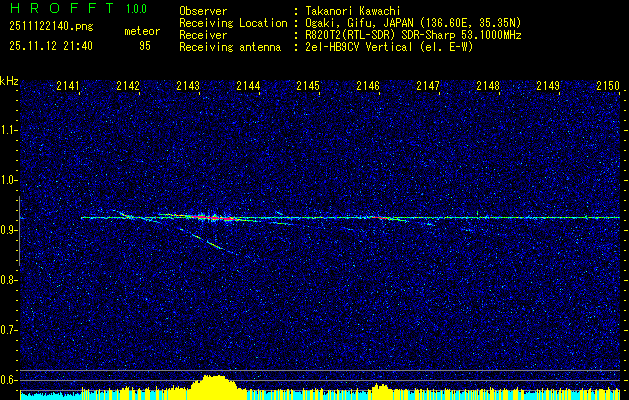Viewport: 629px width, 400px height.
Task: Click the observer name Takanori Kawachi
Action: (x=353, y=11)
